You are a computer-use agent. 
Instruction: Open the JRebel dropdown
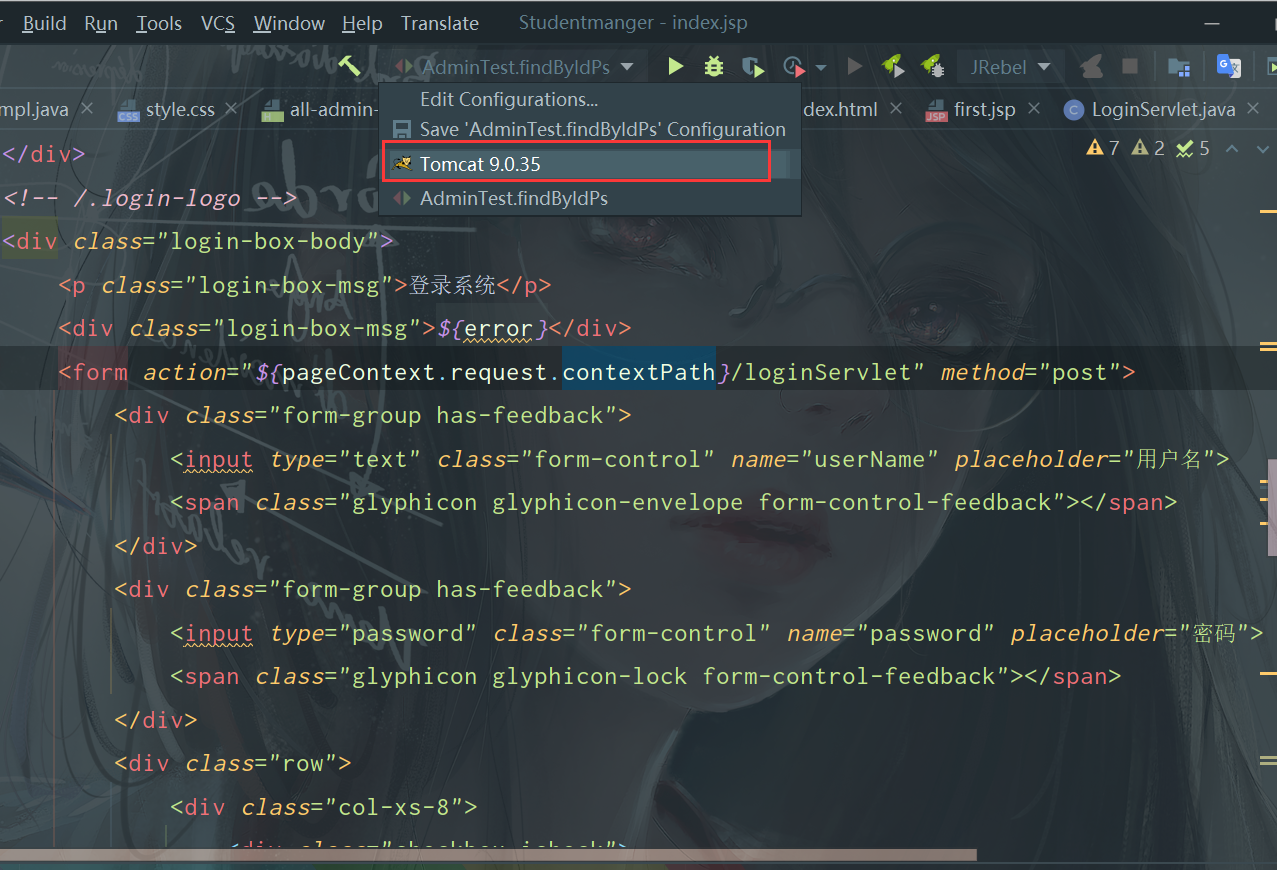click(x=1010, y=67)
